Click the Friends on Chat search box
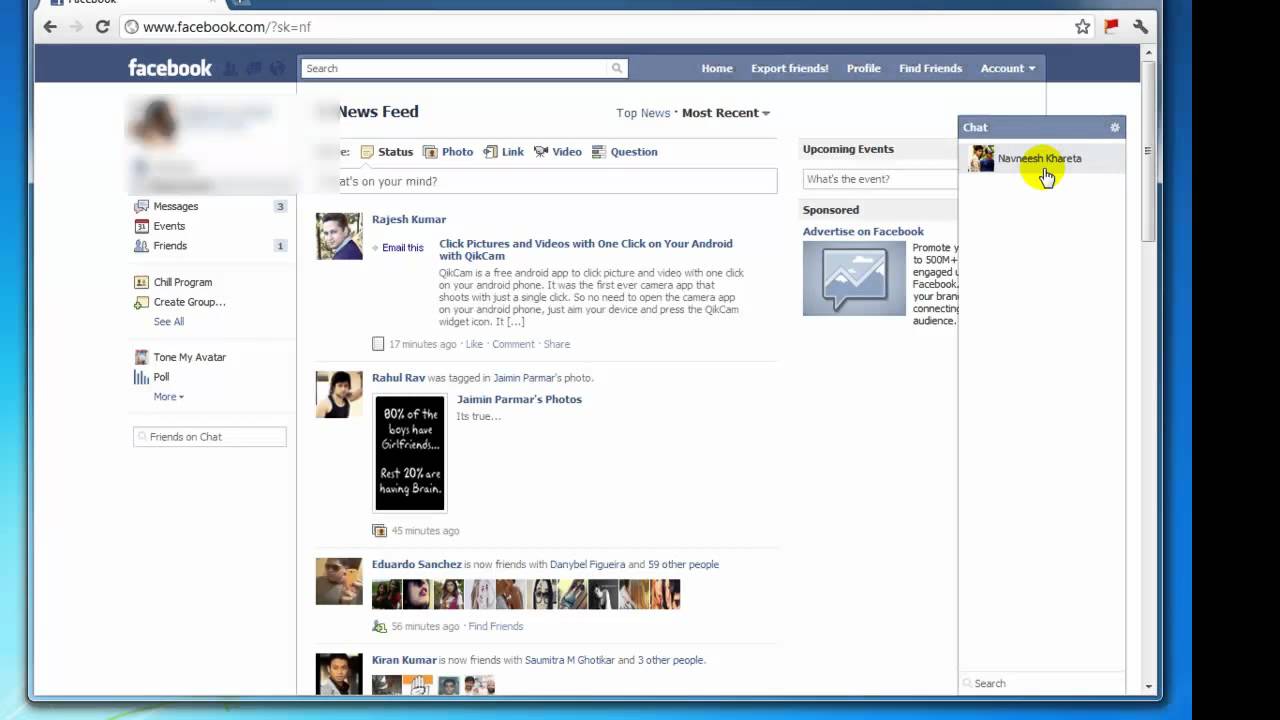Viewport: 1280px width, 720px height. (210, 437)
